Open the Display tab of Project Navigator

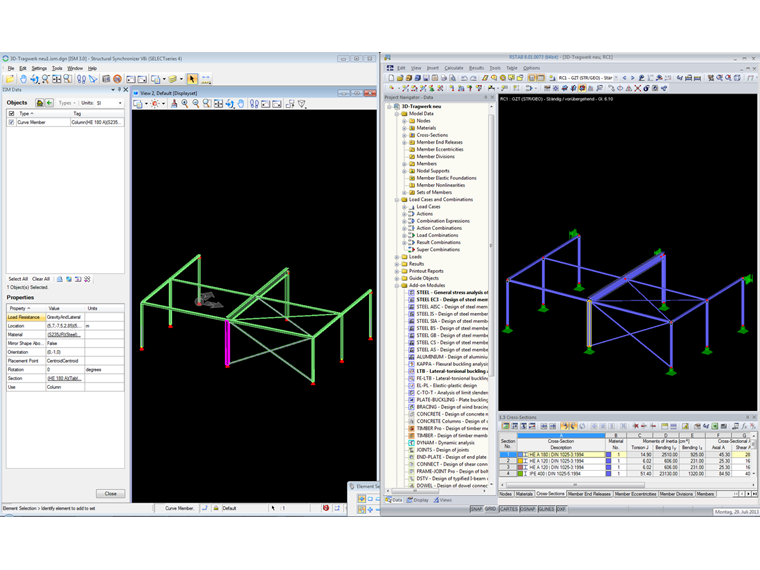click(x=417, y=500)
